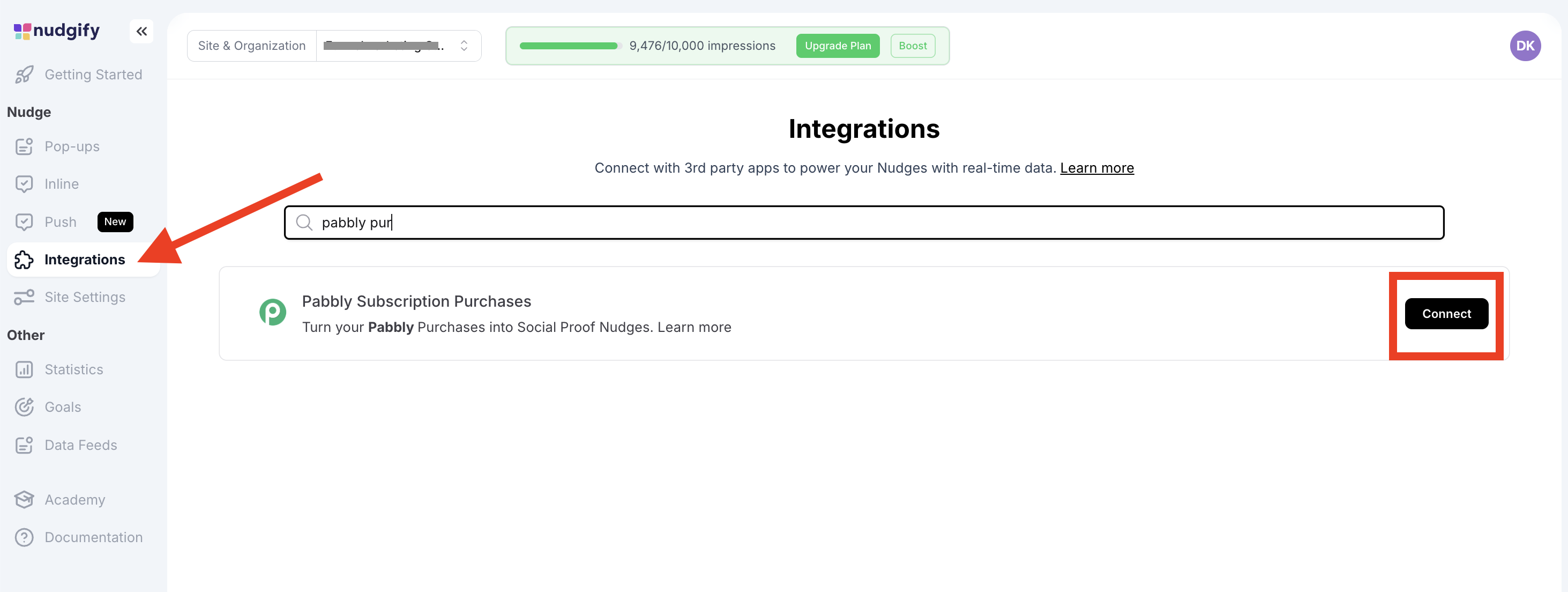Click the Inline sidebar icon

(x=24, y=184)
